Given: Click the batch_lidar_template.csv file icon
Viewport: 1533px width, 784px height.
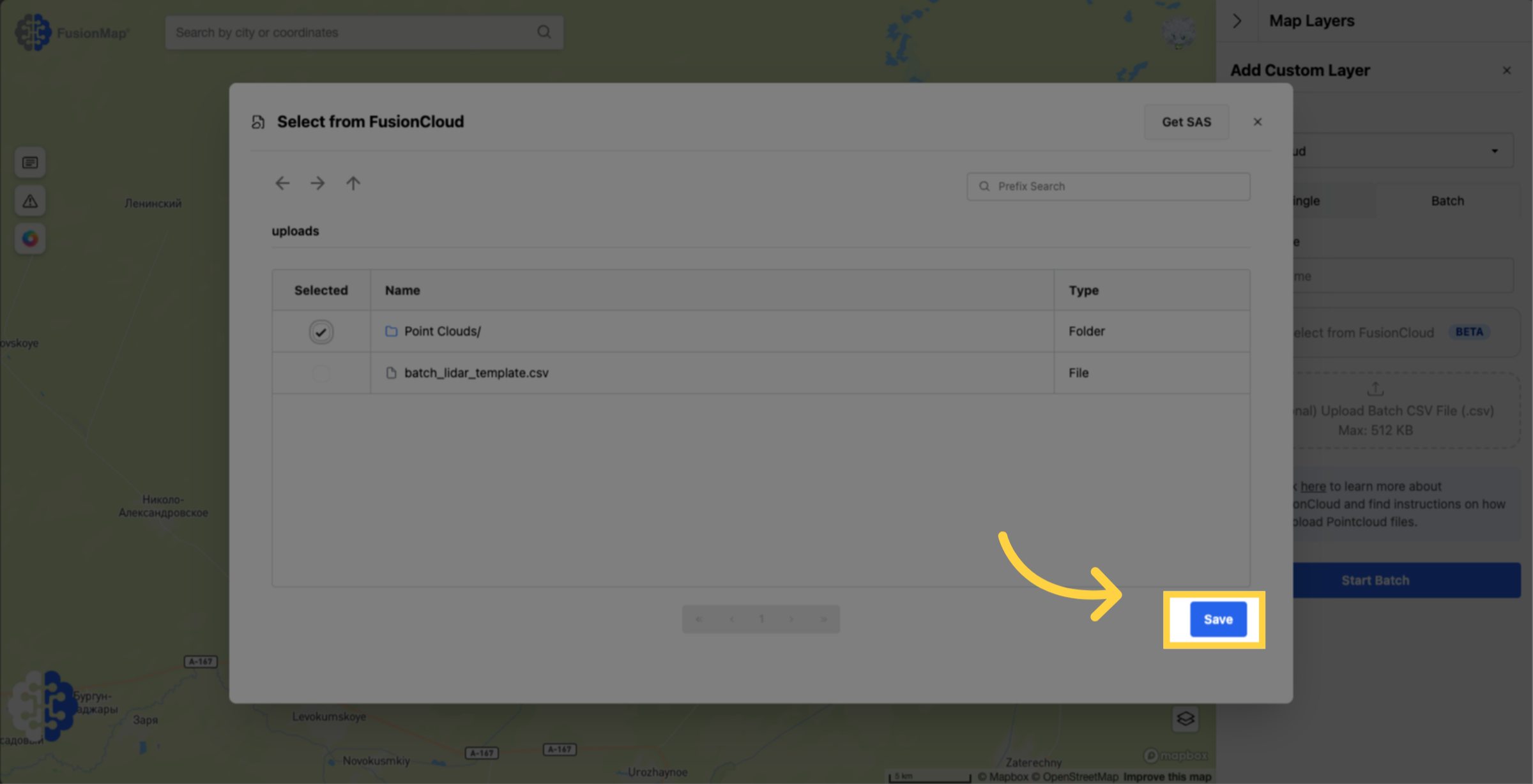Looking at the screenshot, I should (392, 373).
